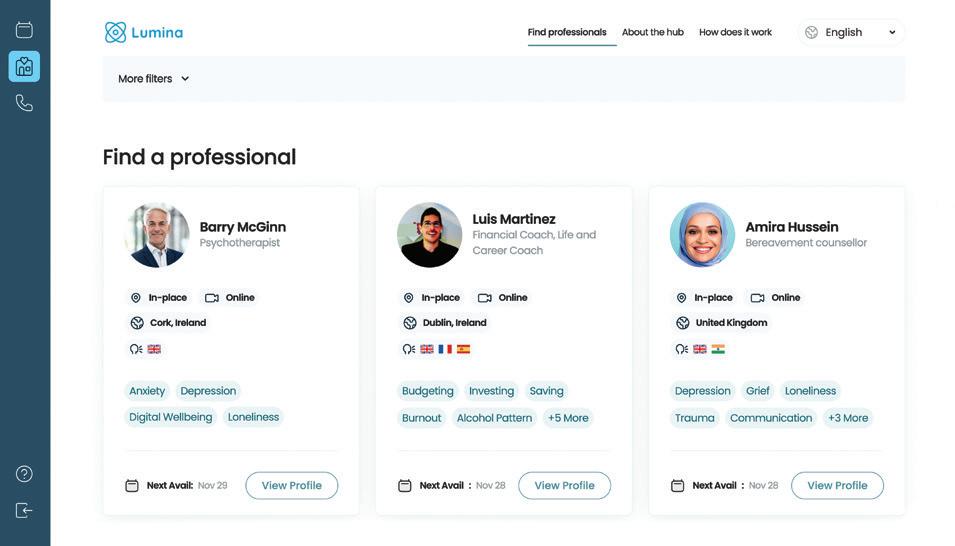Viewport: 955px width, 546px height.
Task: Click calendar icon on Barry McGinn's card
Action: [x=132, y=486]
